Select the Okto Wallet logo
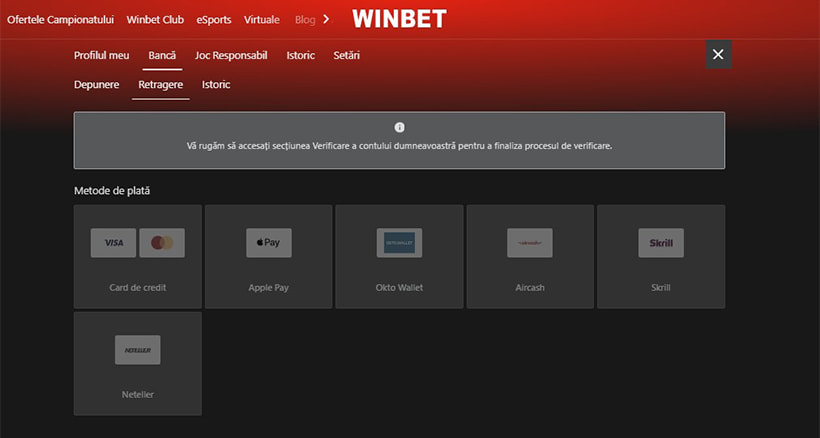Screen dimensions: 820x438 399,243
